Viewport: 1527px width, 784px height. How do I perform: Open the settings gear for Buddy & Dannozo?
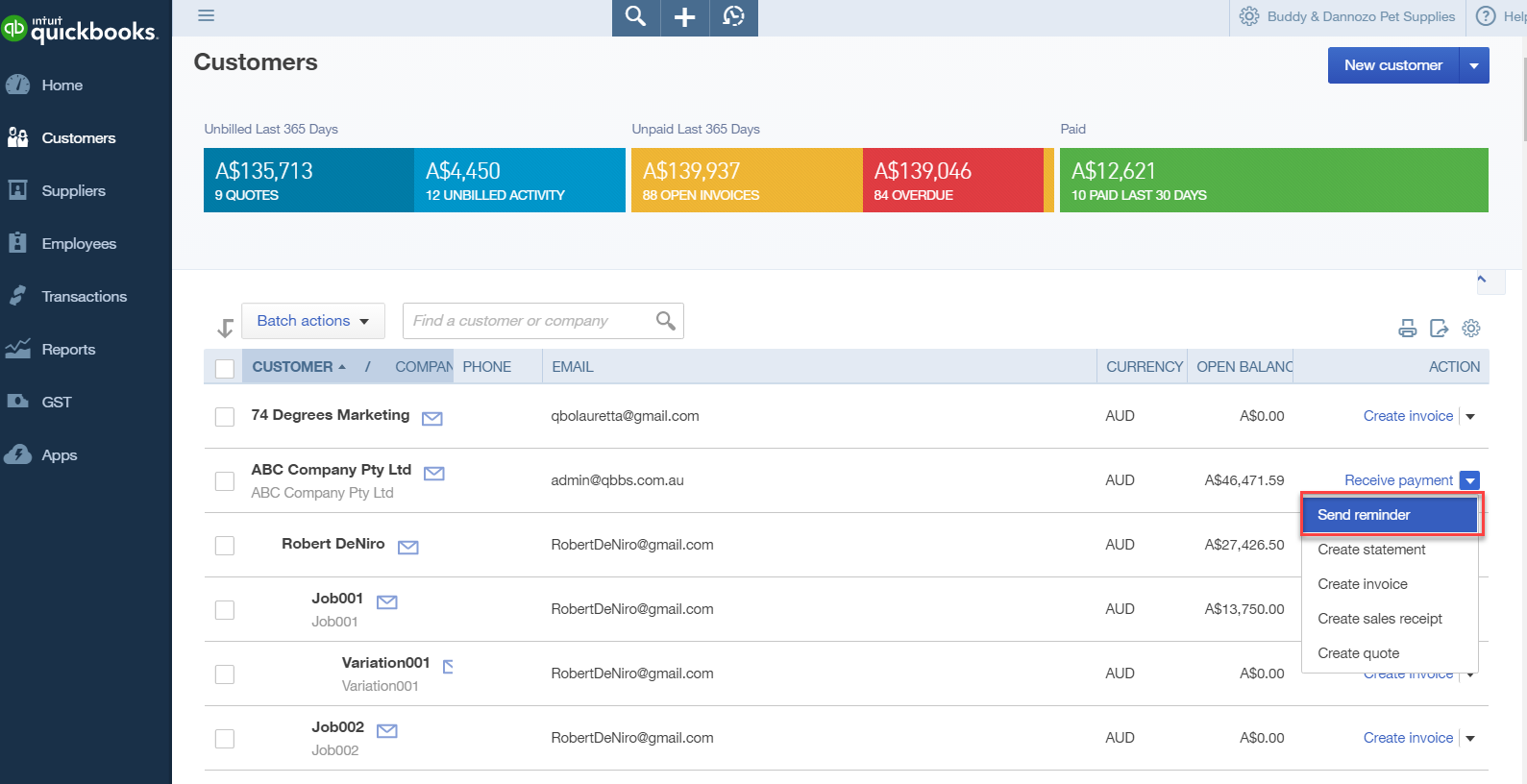click(x=1249, y=16)
